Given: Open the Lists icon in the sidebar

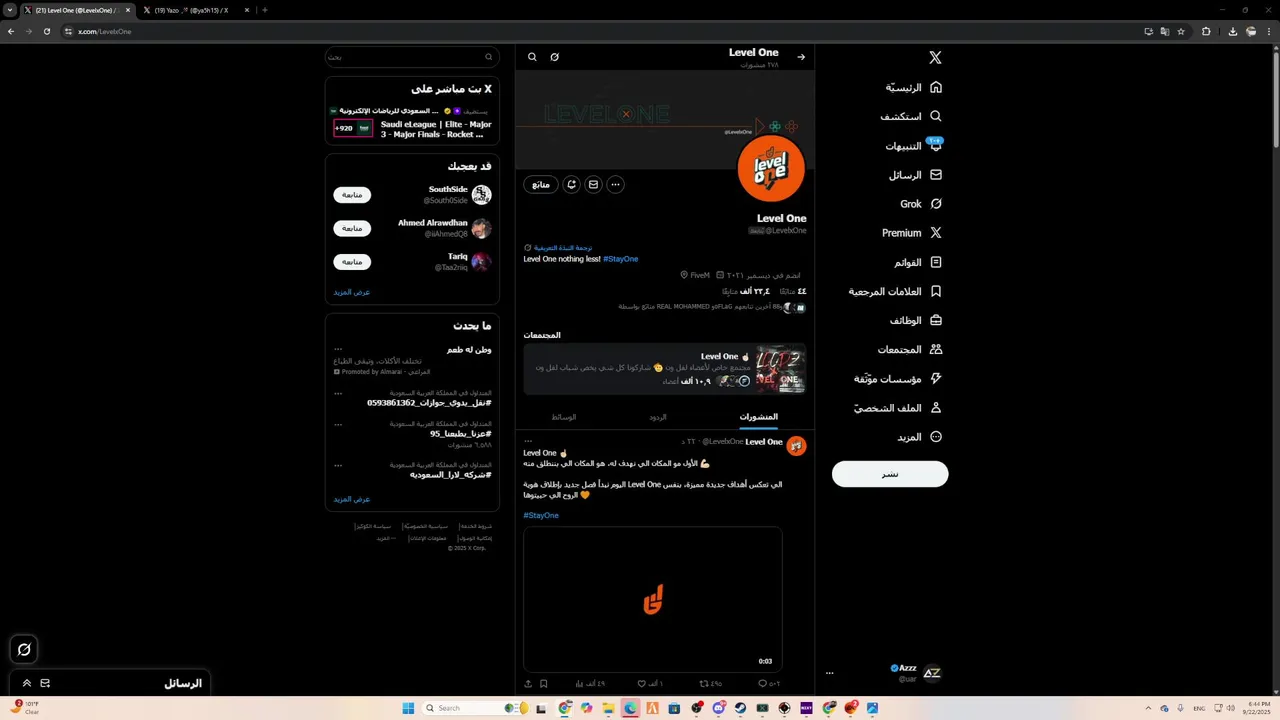Looking at the screenshot, I should [x=936, y=262].
